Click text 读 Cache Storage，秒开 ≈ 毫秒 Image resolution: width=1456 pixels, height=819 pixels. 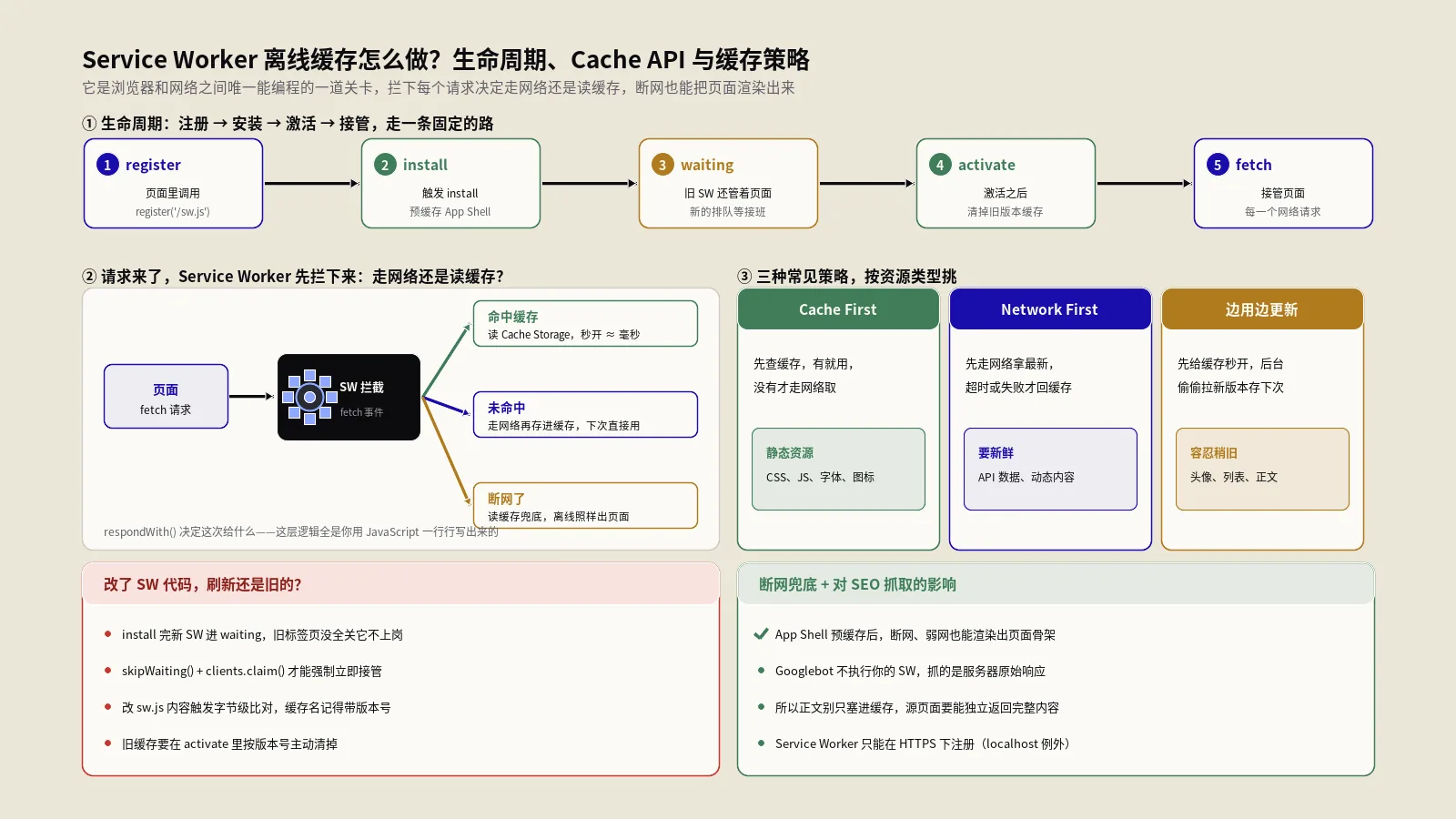[564, 335]
